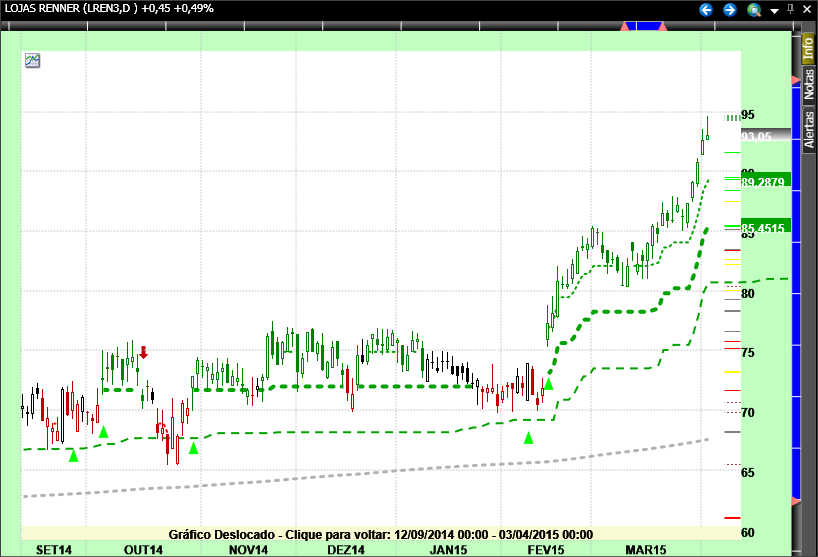Click the 89,2879 green price label
The width and height of the screenshot is (818, 557).
(765, 182)
